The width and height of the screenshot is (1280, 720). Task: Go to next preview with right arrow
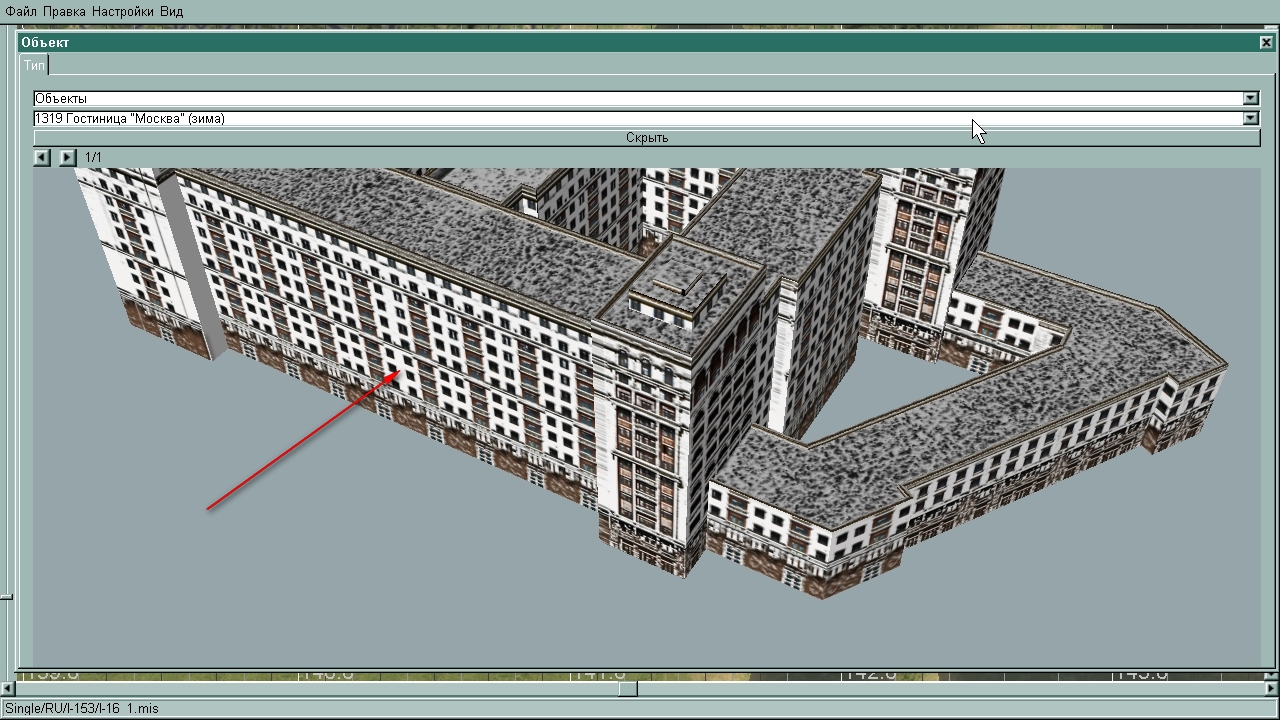(x=67, y=157)
